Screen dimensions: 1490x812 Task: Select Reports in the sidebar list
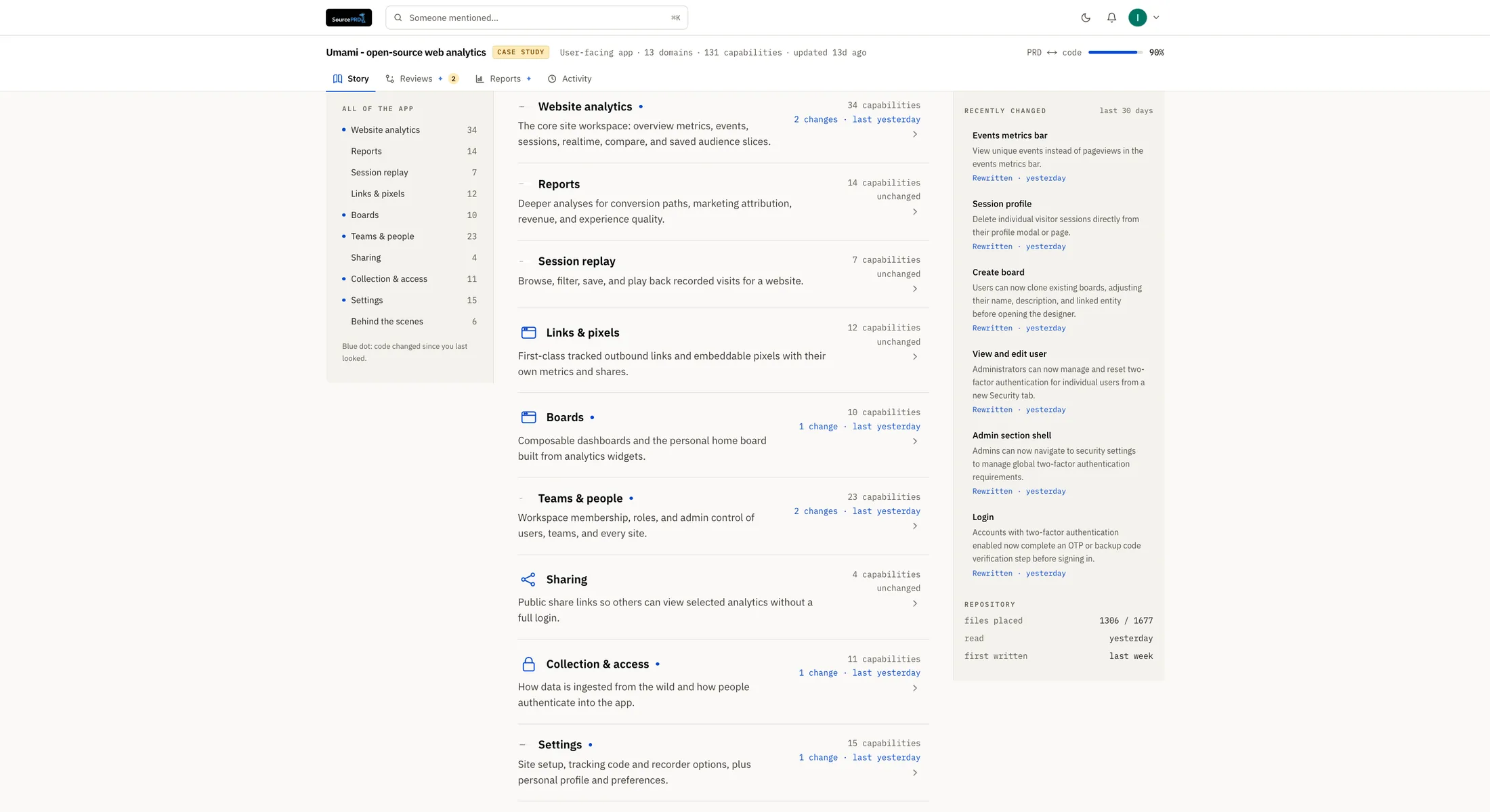click(410, 151)
